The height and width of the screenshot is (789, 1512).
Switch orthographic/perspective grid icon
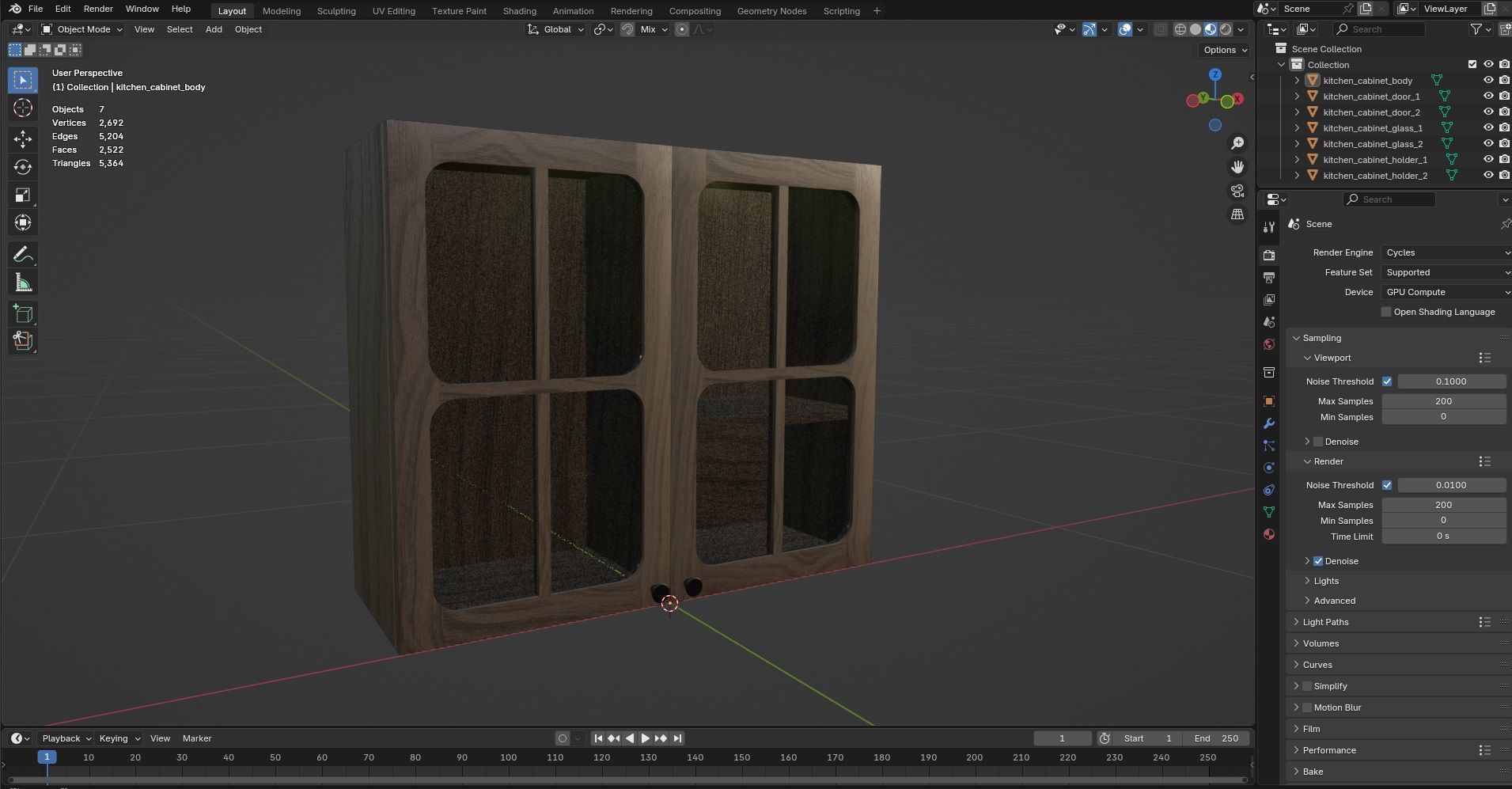click(x=1237, y=214)
